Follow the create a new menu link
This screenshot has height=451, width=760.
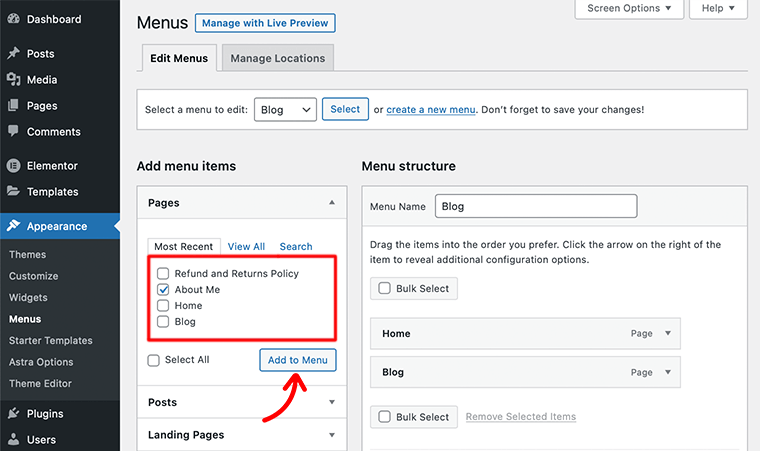tap(431, 110)
